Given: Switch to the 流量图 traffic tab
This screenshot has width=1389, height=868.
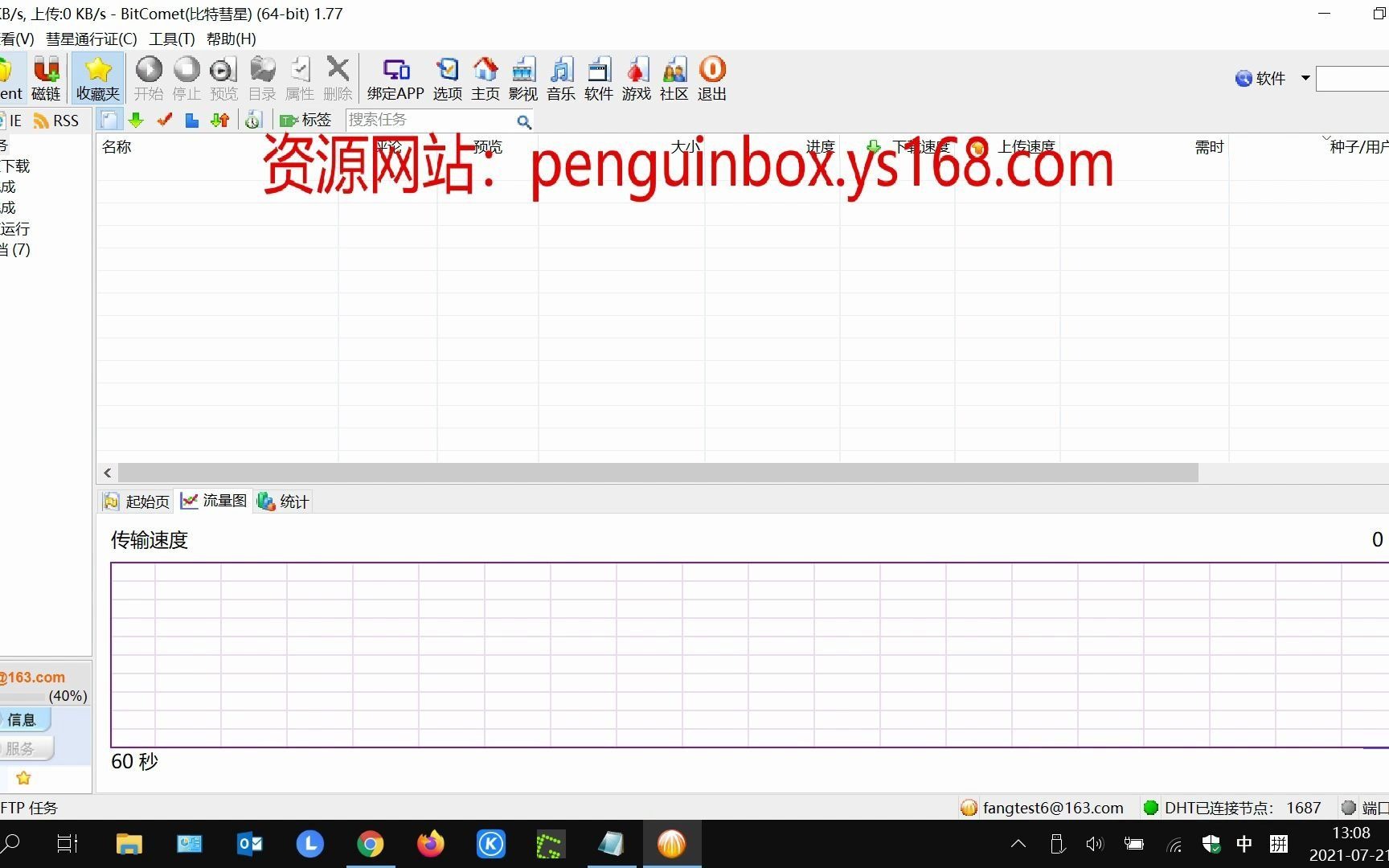Looking at the screenshot, I should pyautogui.click(x=214, y=501).
